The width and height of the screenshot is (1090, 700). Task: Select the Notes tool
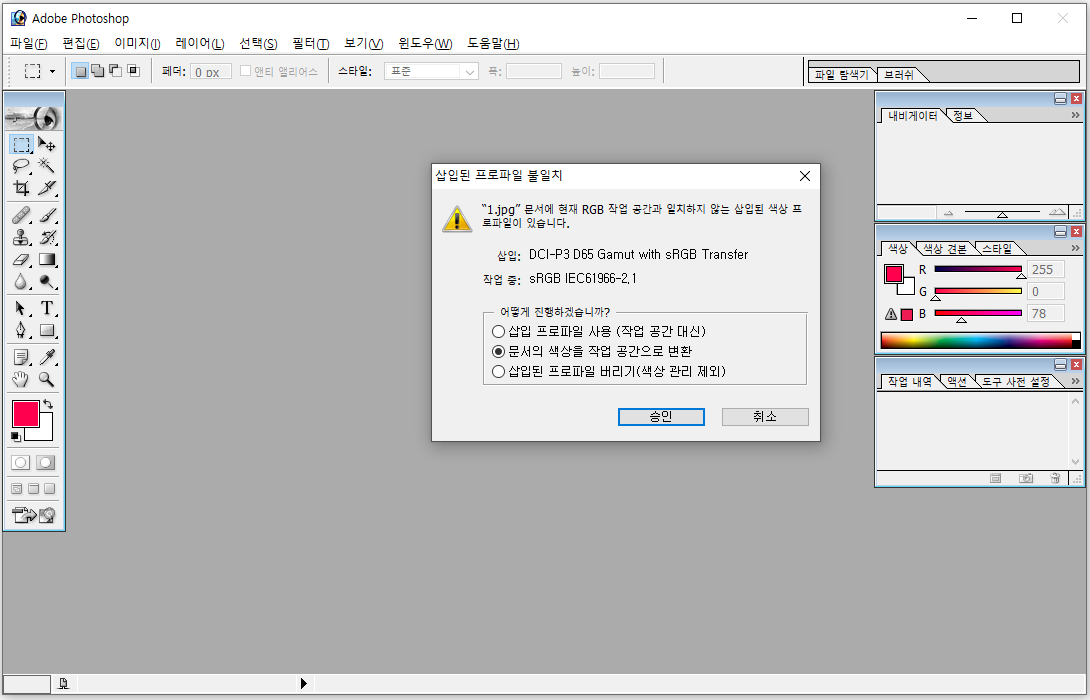(22, 357)
